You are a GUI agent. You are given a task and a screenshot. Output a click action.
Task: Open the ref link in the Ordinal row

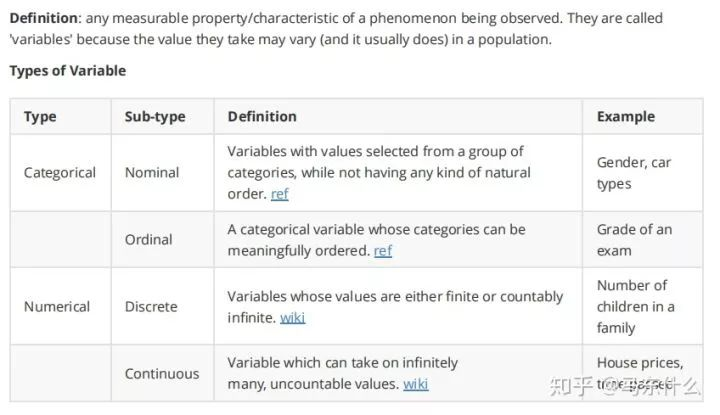point(383,251)
